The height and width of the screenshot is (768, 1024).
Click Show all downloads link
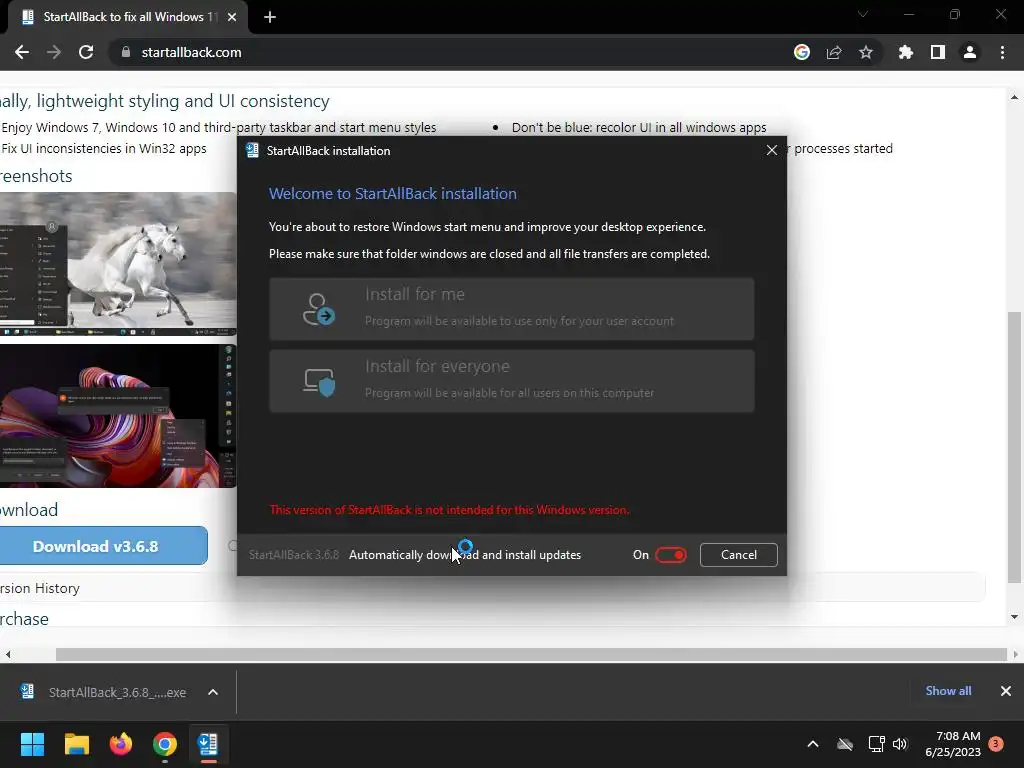pos(948,691)
